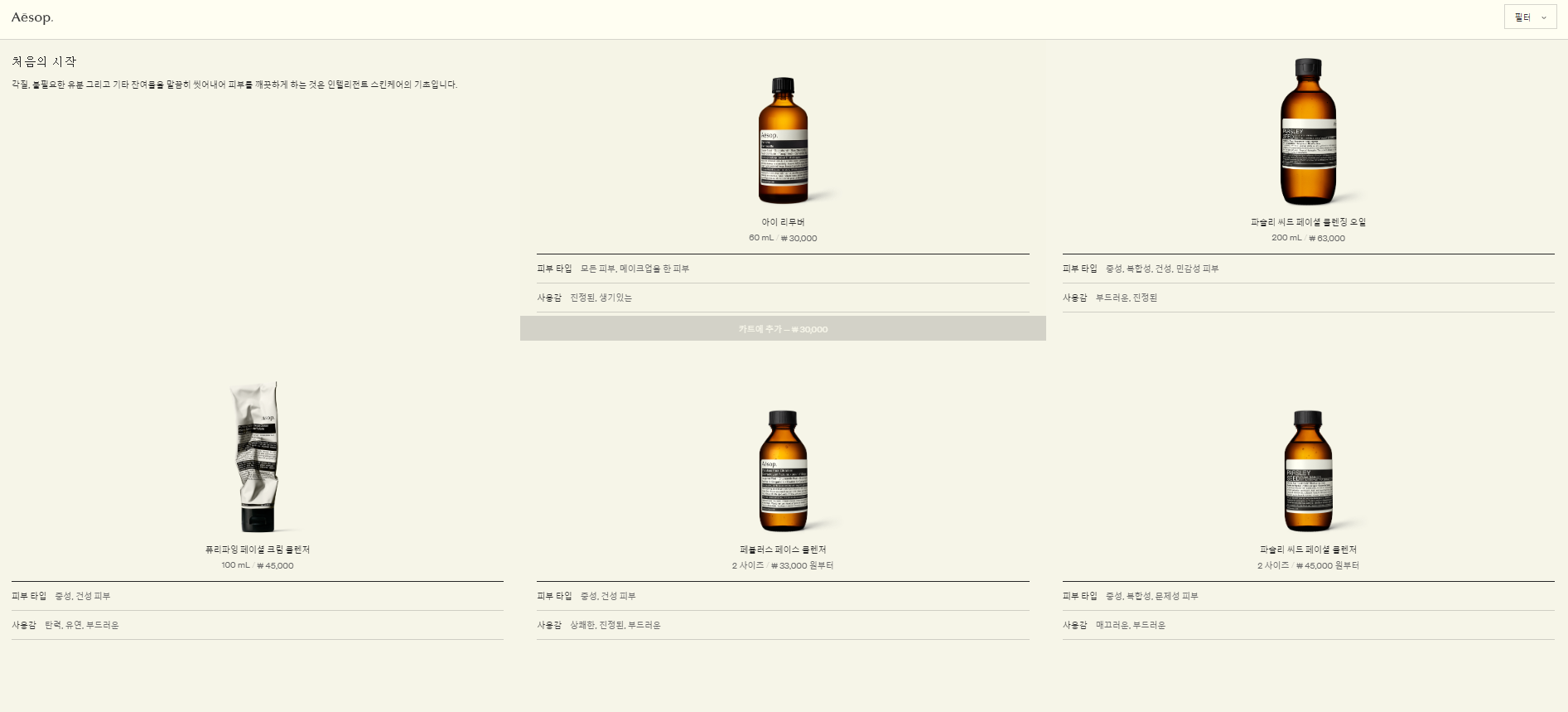Click 중성, 복합성, 문제성 피부 skin type

1152,596
